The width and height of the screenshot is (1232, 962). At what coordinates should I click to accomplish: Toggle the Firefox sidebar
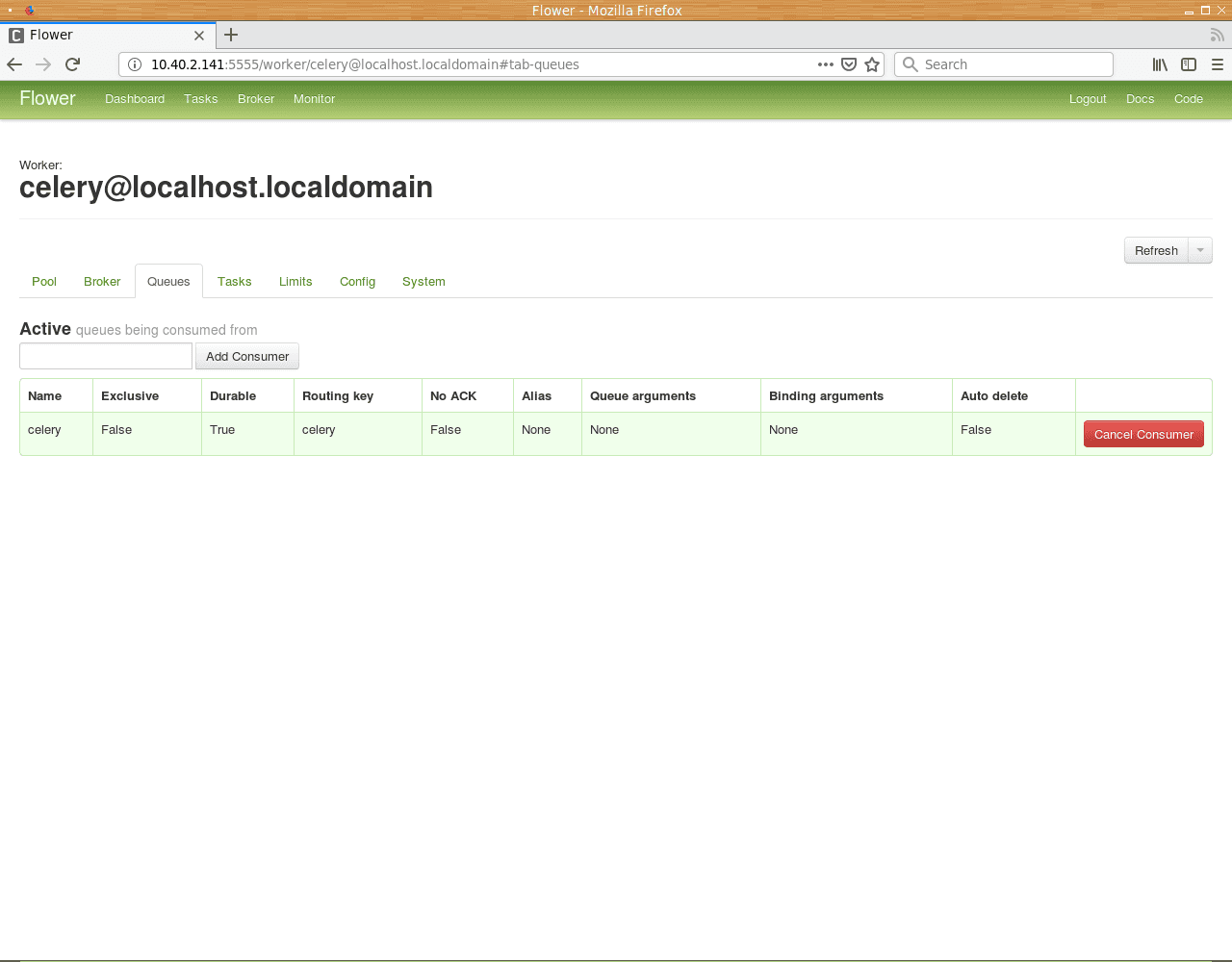1189,64
